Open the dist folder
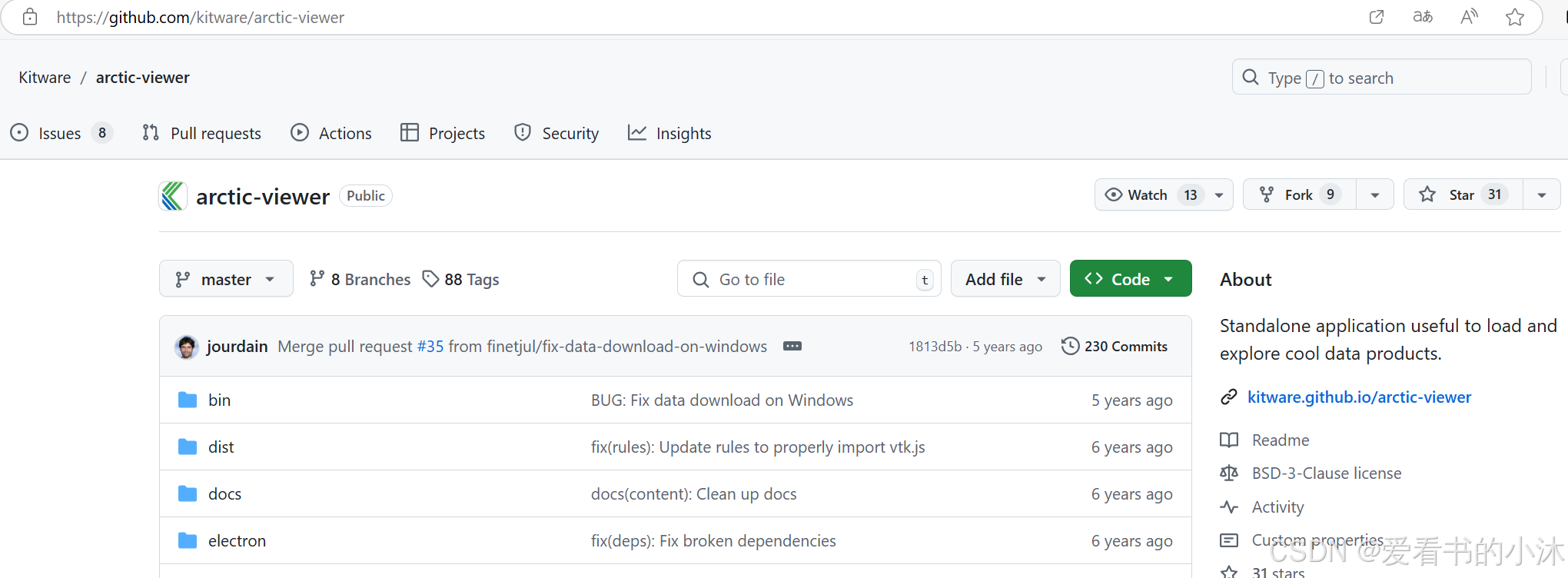The width and height of the screenshot is (1568, 578). (221, 447)
